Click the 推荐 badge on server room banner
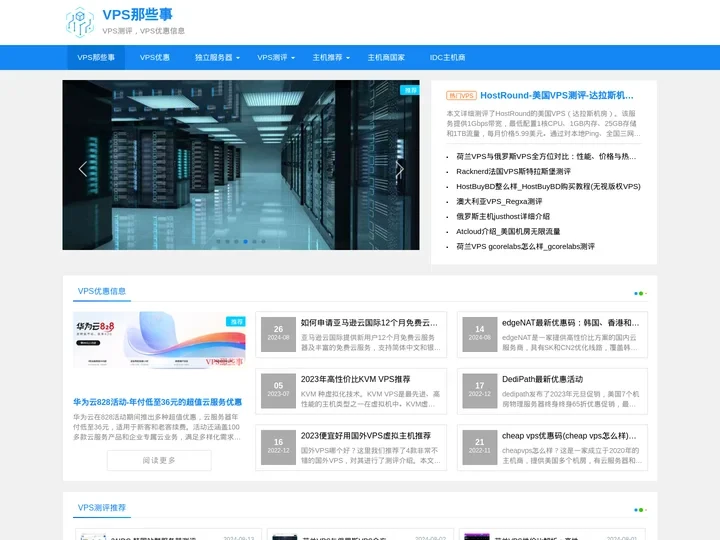Image resolution: width=720 pixels, height=540 pixels. [x=410, y=90]
